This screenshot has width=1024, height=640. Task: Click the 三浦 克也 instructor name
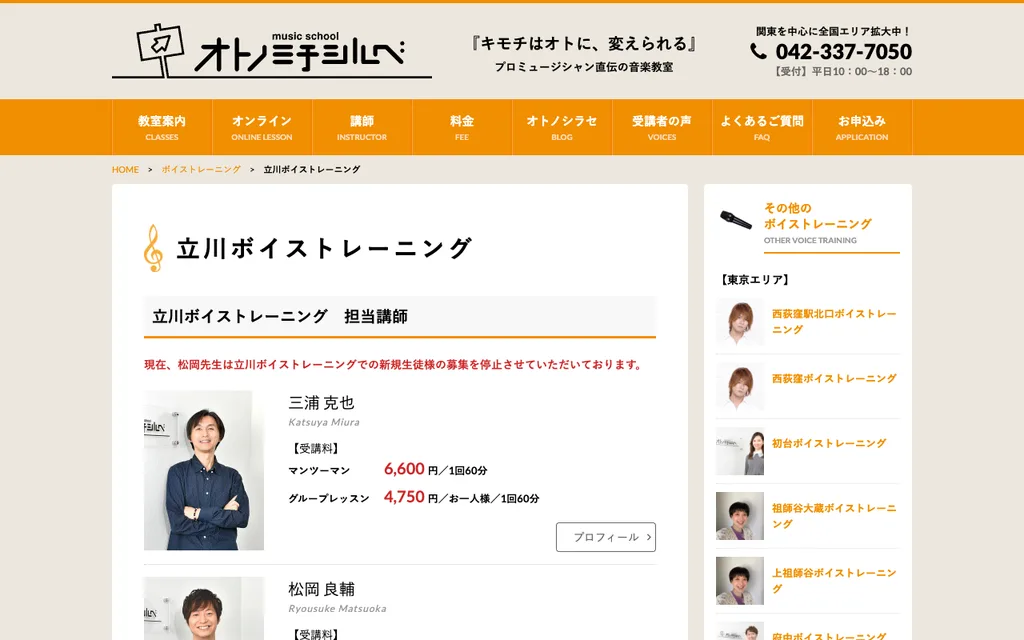pyautogui.click(x=321, y=402)
